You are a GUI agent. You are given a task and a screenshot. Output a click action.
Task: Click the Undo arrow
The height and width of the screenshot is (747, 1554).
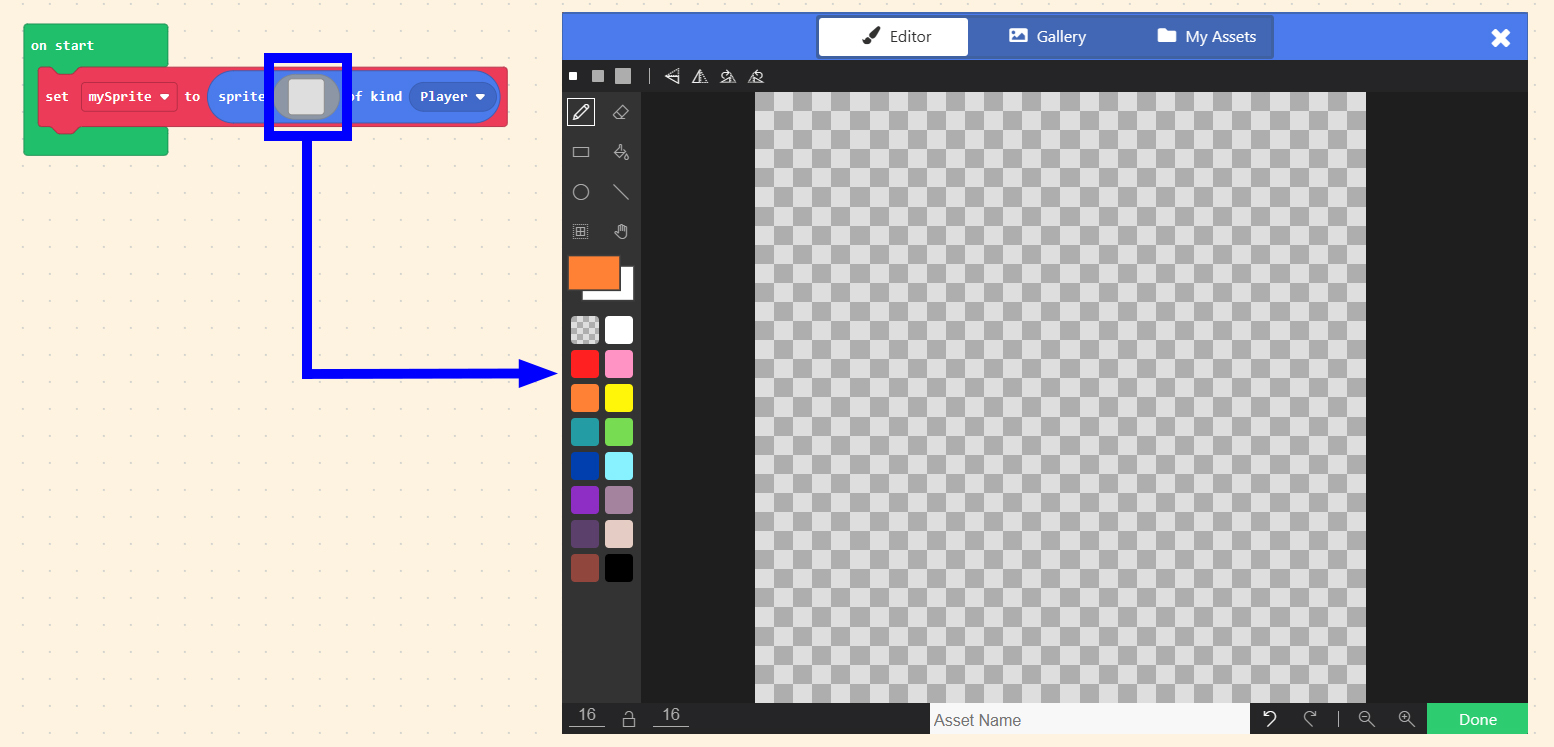(x=1270, y=719)
